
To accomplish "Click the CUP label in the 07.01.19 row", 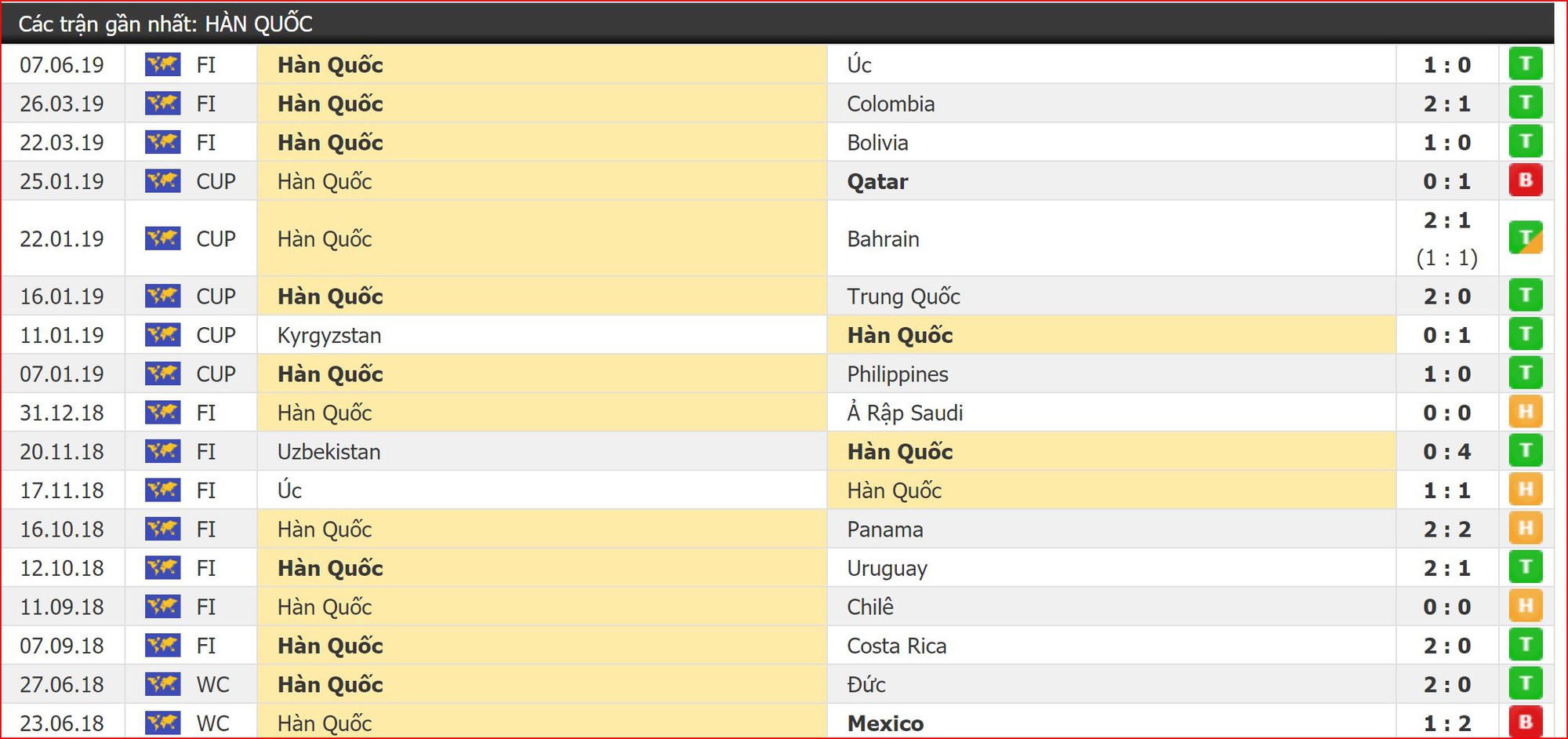I will point(216,374).
